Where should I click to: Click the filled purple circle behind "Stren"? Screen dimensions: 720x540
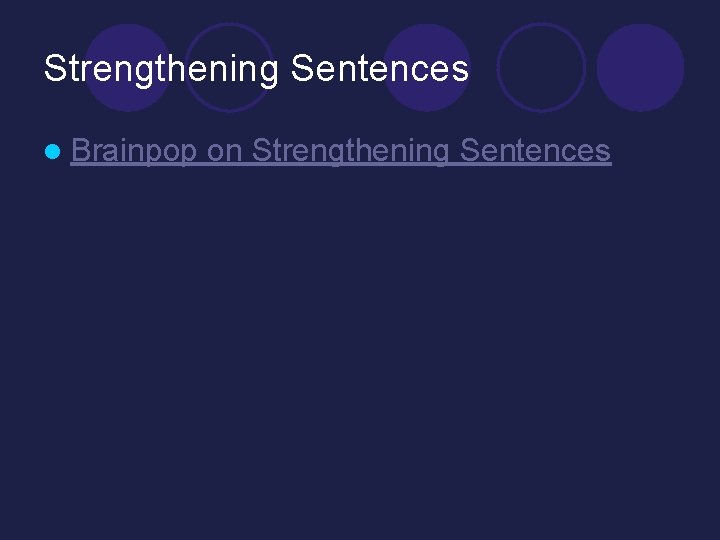click(128, 68)
